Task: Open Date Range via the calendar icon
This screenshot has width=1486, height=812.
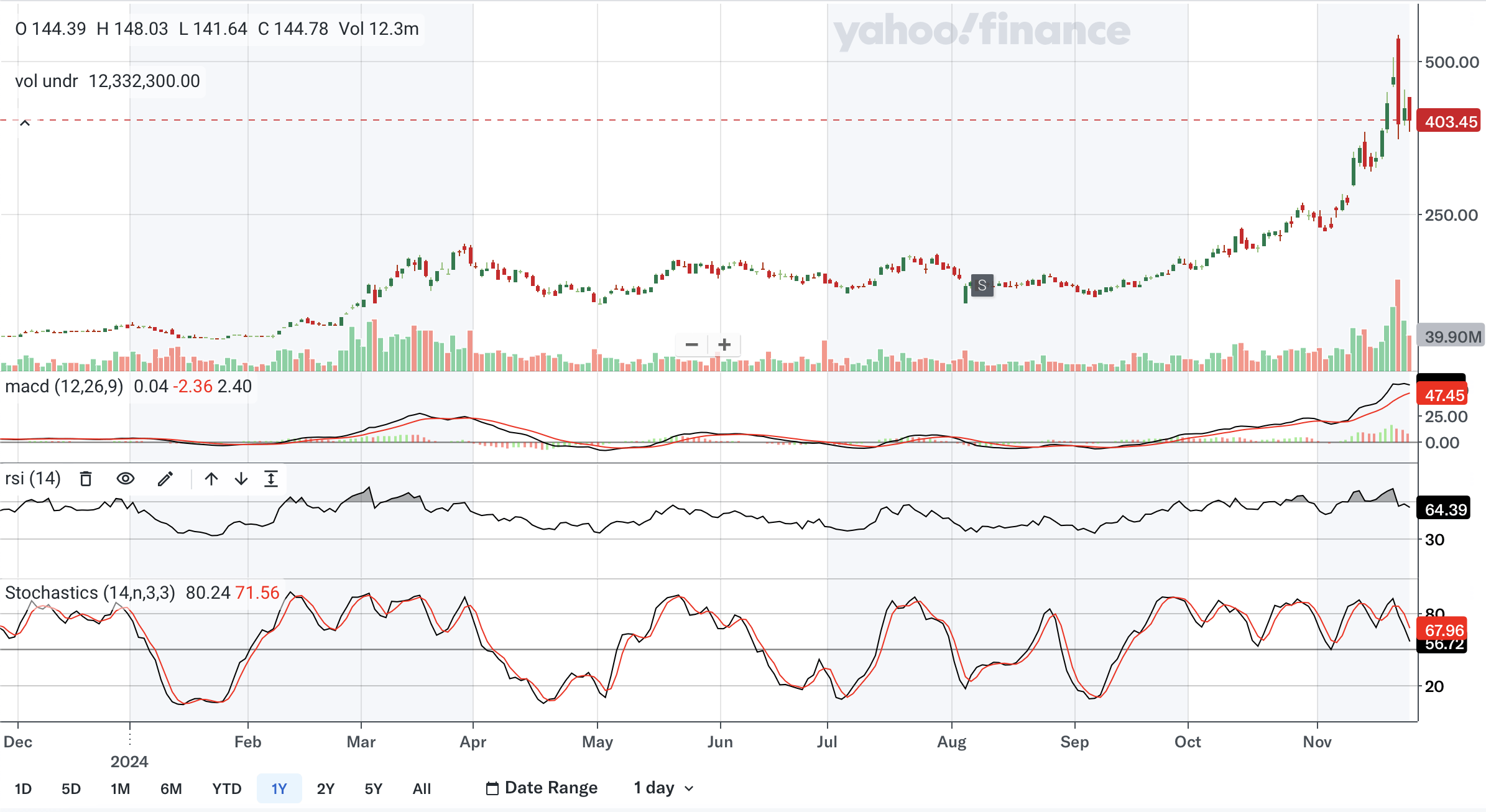Action: pyautogui.click(x=492, y=787)
